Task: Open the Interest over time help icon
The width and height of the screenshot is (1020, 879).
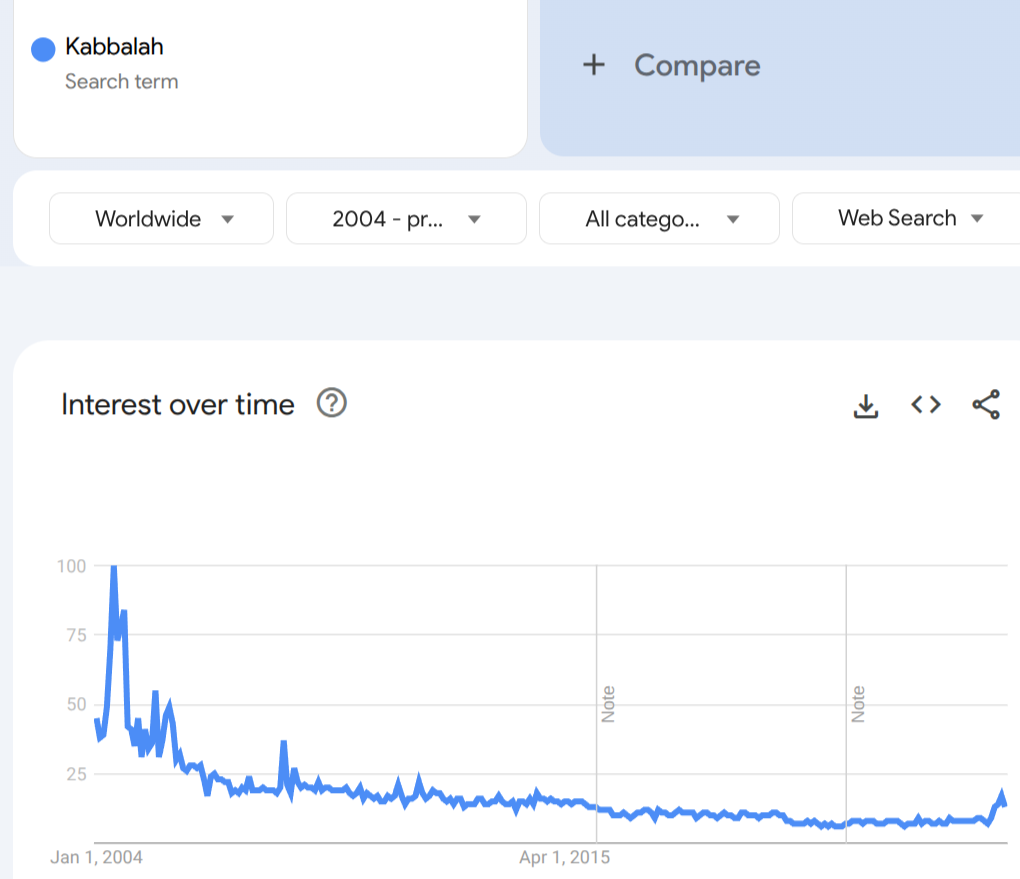Action: tap(331, 403)
